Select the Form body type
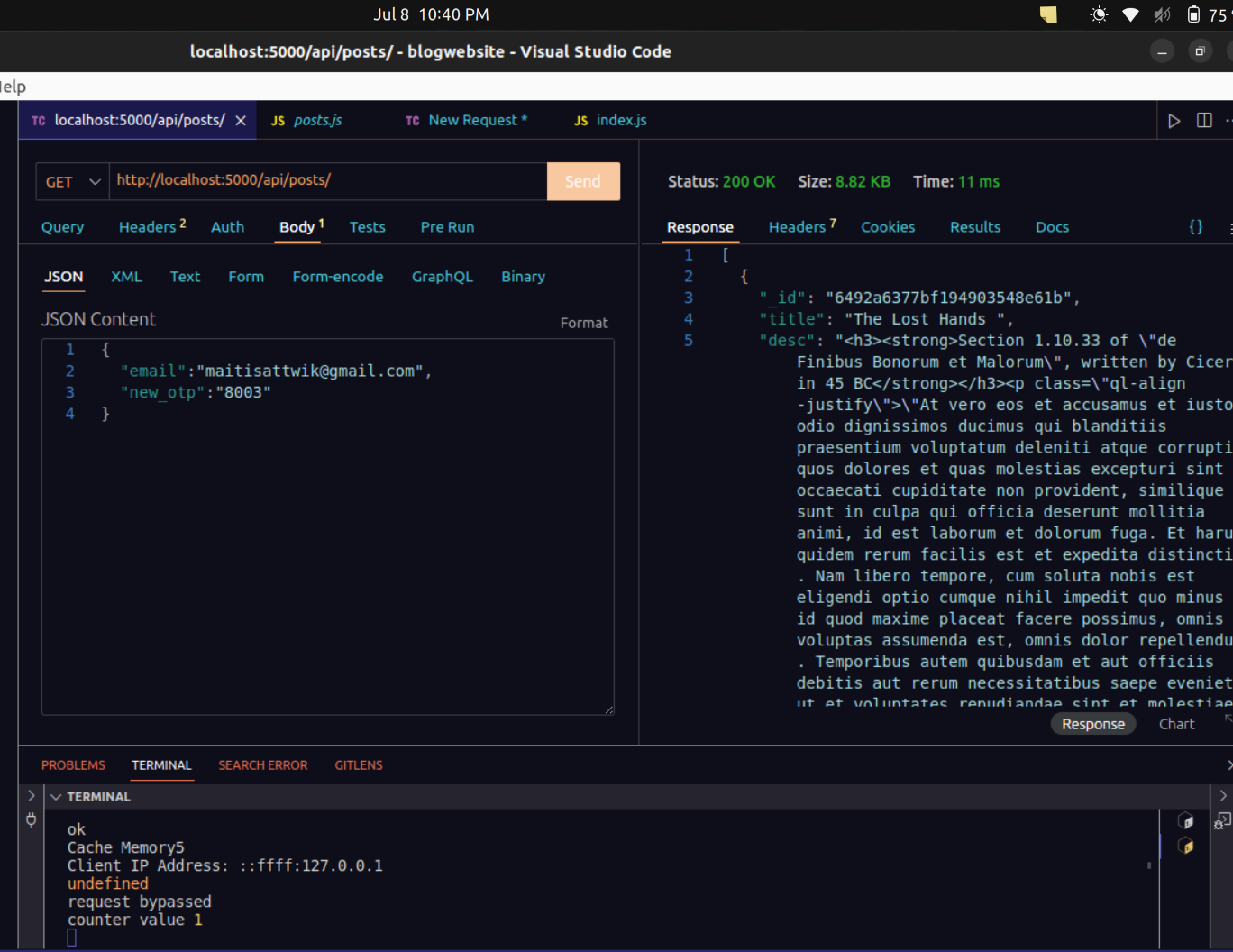 tap(246, 277)
